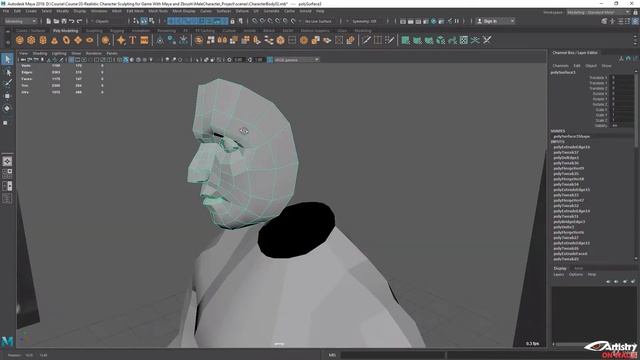Toggle Select by object type mode
This screenshot has width=640, height=360.
click(x=144, y=21)
